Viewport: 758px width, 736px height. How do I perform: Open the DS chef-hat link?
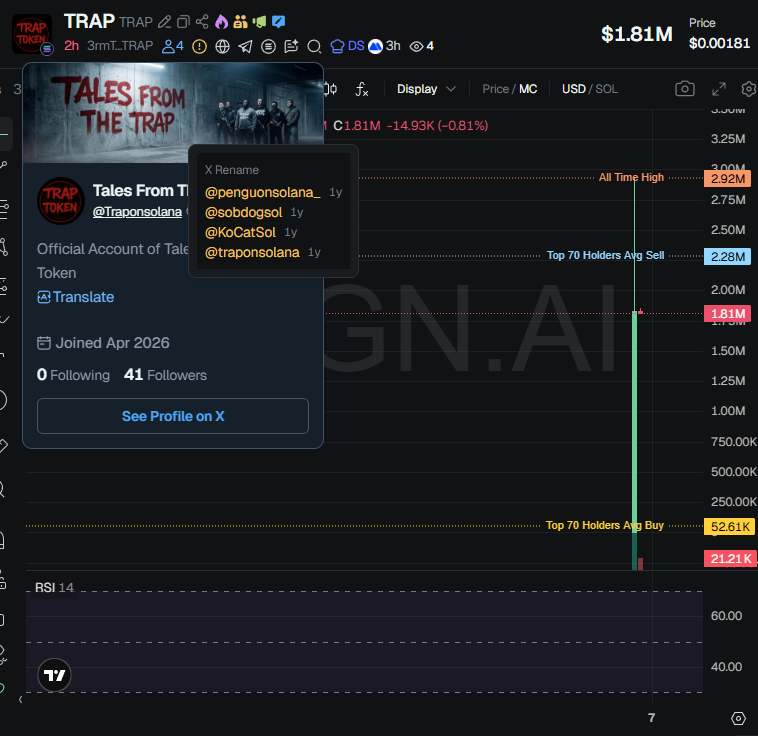[x=347, y=46]
